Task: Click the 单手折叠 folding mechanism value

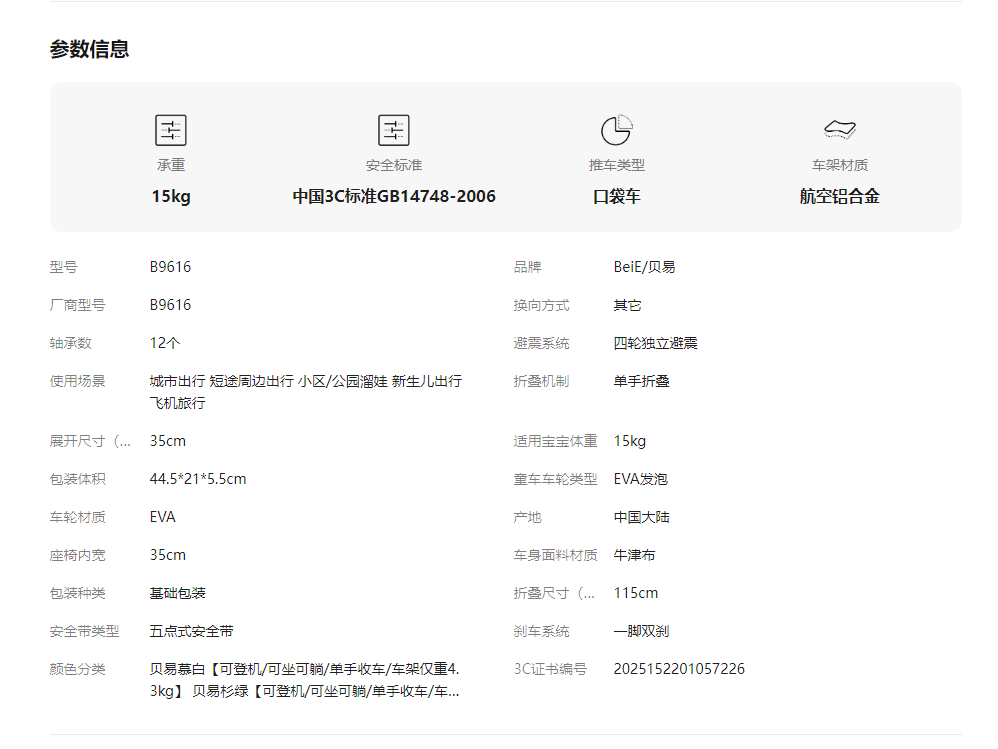Action: pos(641,381)
